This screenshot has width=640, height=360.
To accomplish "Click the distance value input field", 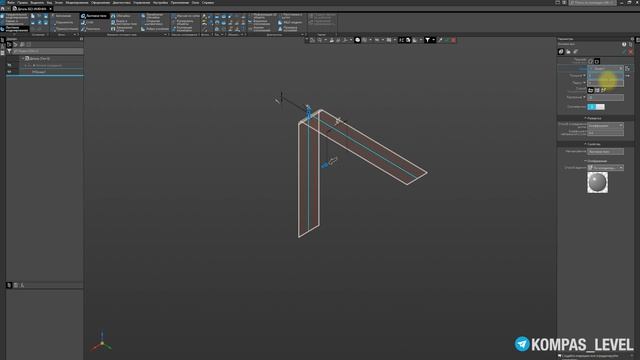I will [x=605, y=98].
